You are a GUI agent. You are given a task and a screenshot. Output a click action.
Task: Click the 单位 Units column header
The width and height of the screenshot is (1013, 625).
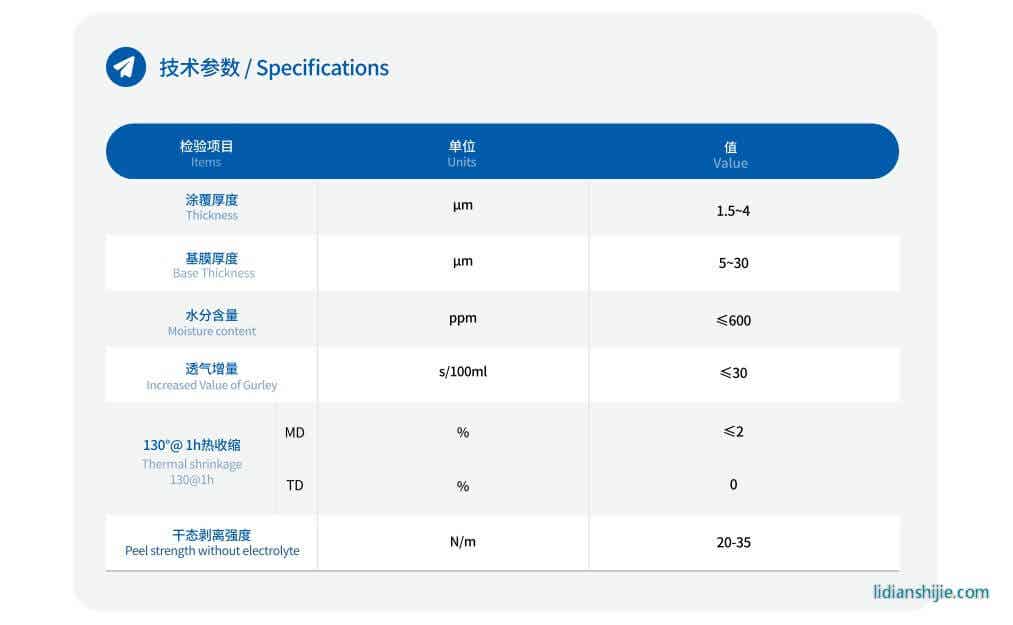[x=461, y=151]
